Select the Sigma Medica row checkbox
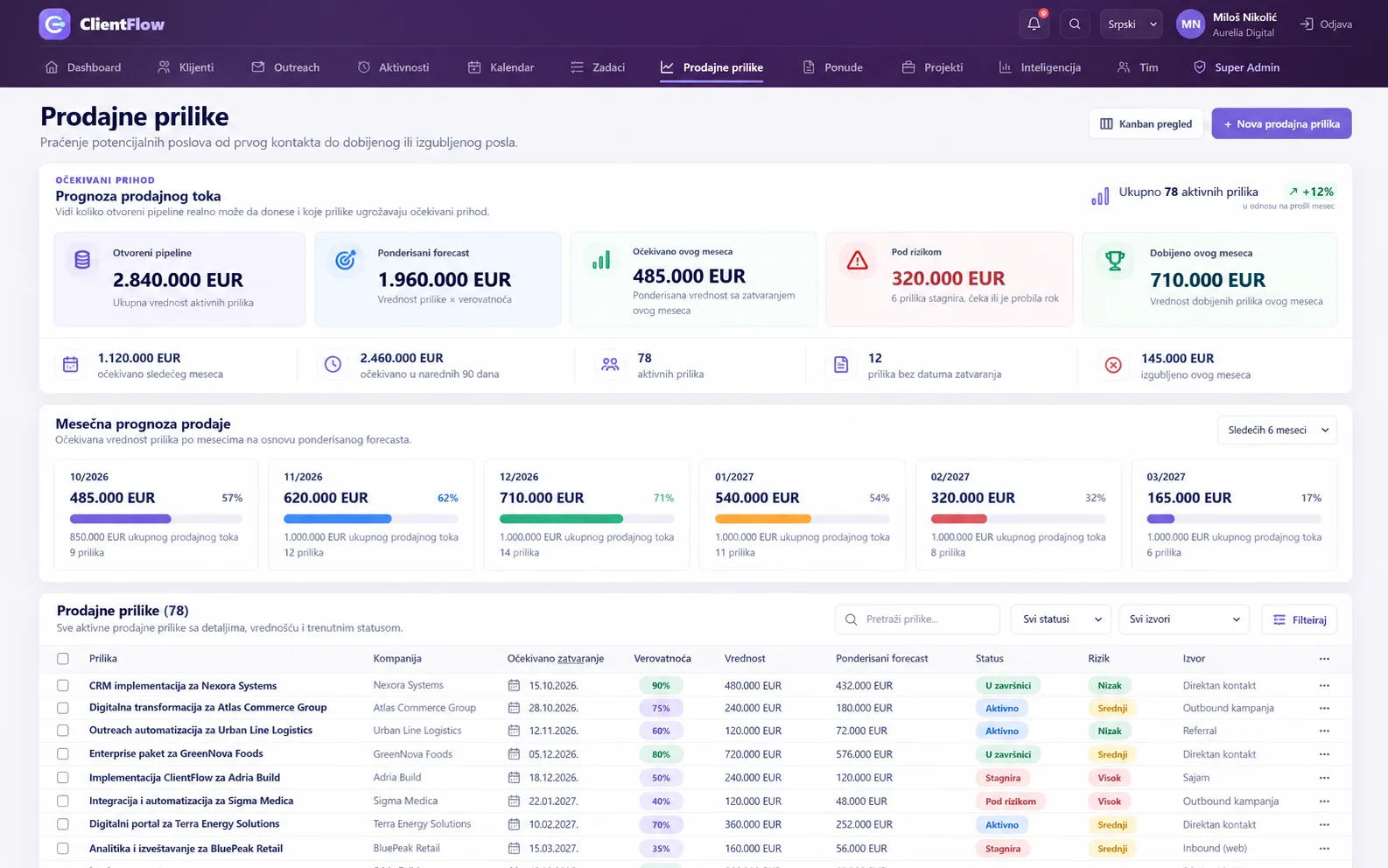Screen dimensions: 1388x868 [x=62, y=801]
